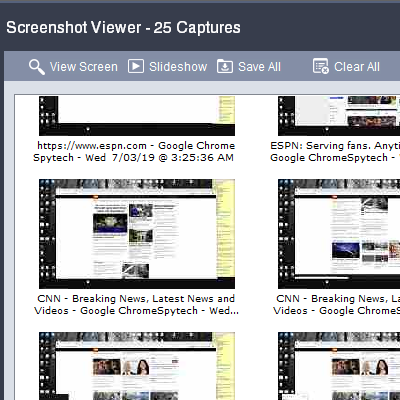
Task: Click the Screenshot Viewer - 25 Captures title
Action: coord(123,28)
